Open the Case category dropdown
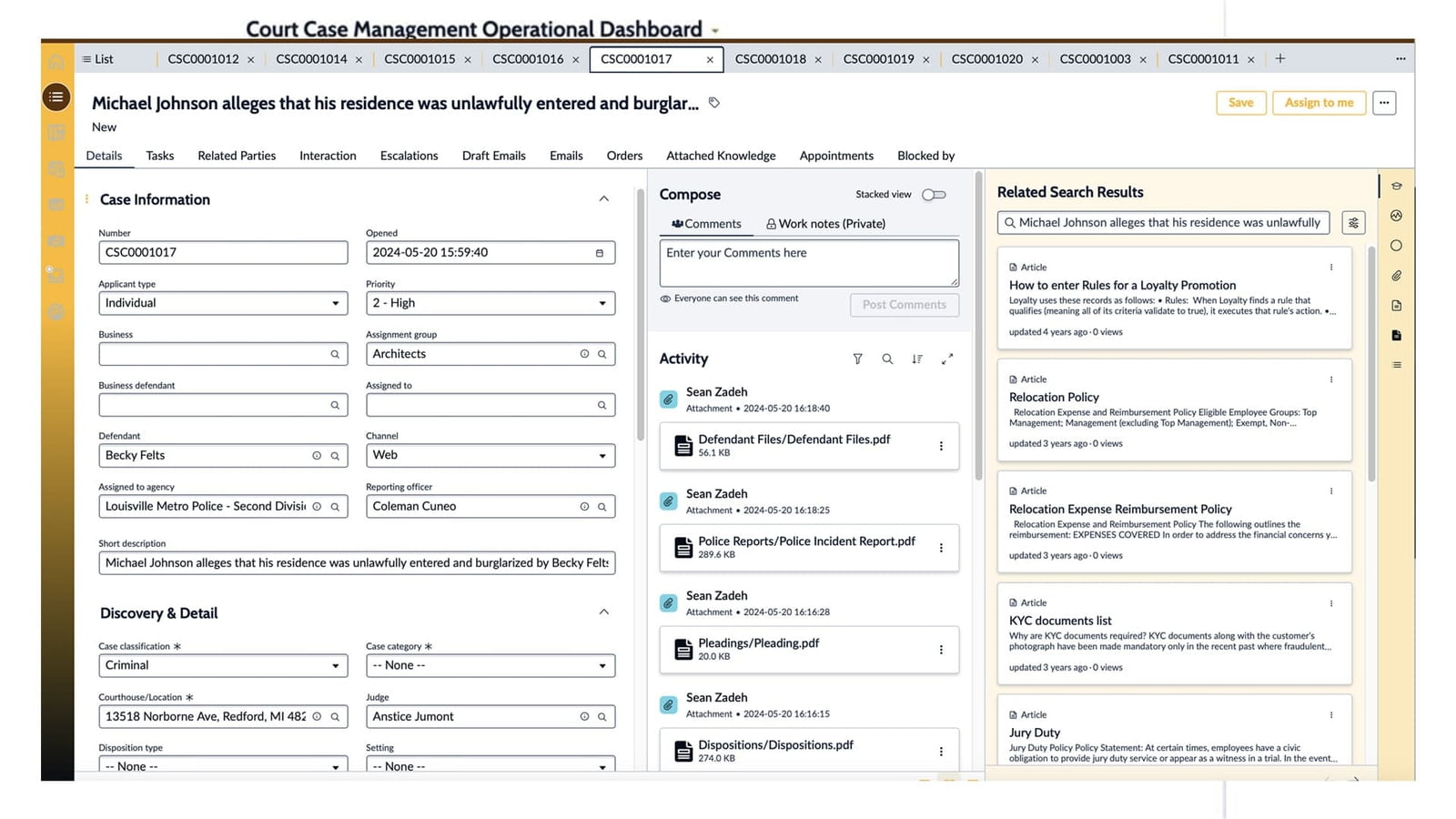This screenshot has width=1456, height=819. (x=490, y=666)
